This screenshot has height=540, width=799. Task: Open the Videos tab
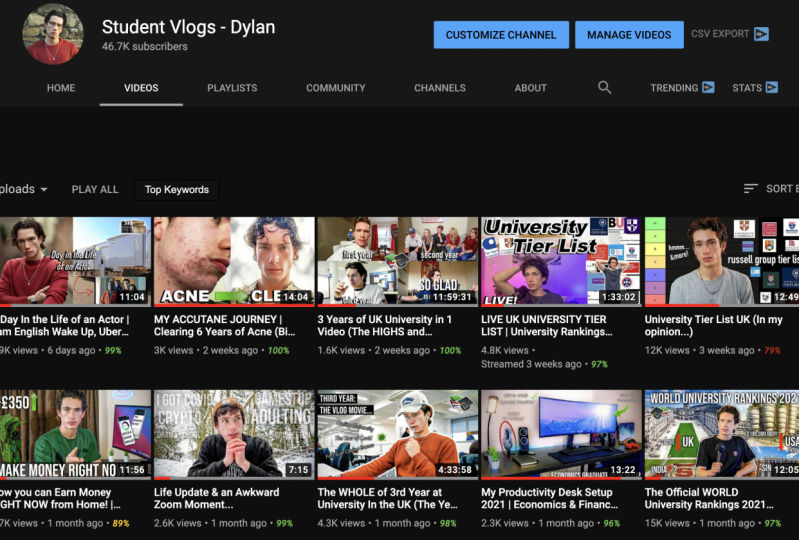[x=141, y=88]
